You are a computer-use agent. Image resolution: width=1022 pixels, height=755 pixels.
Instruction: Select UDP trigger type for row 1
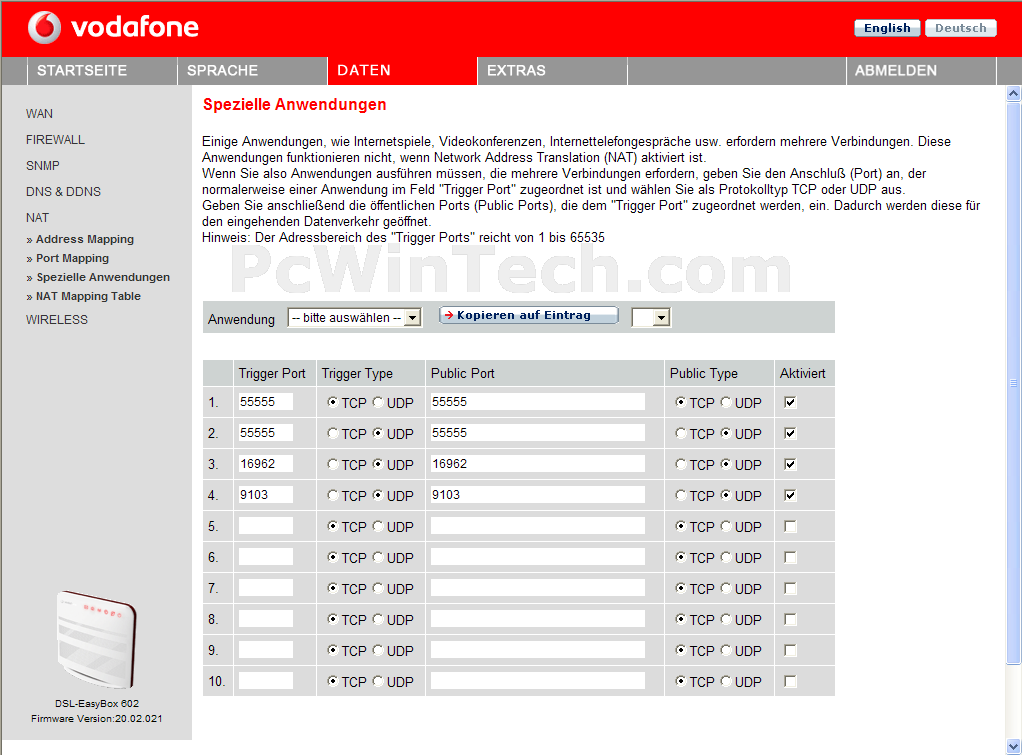[378, 402]
